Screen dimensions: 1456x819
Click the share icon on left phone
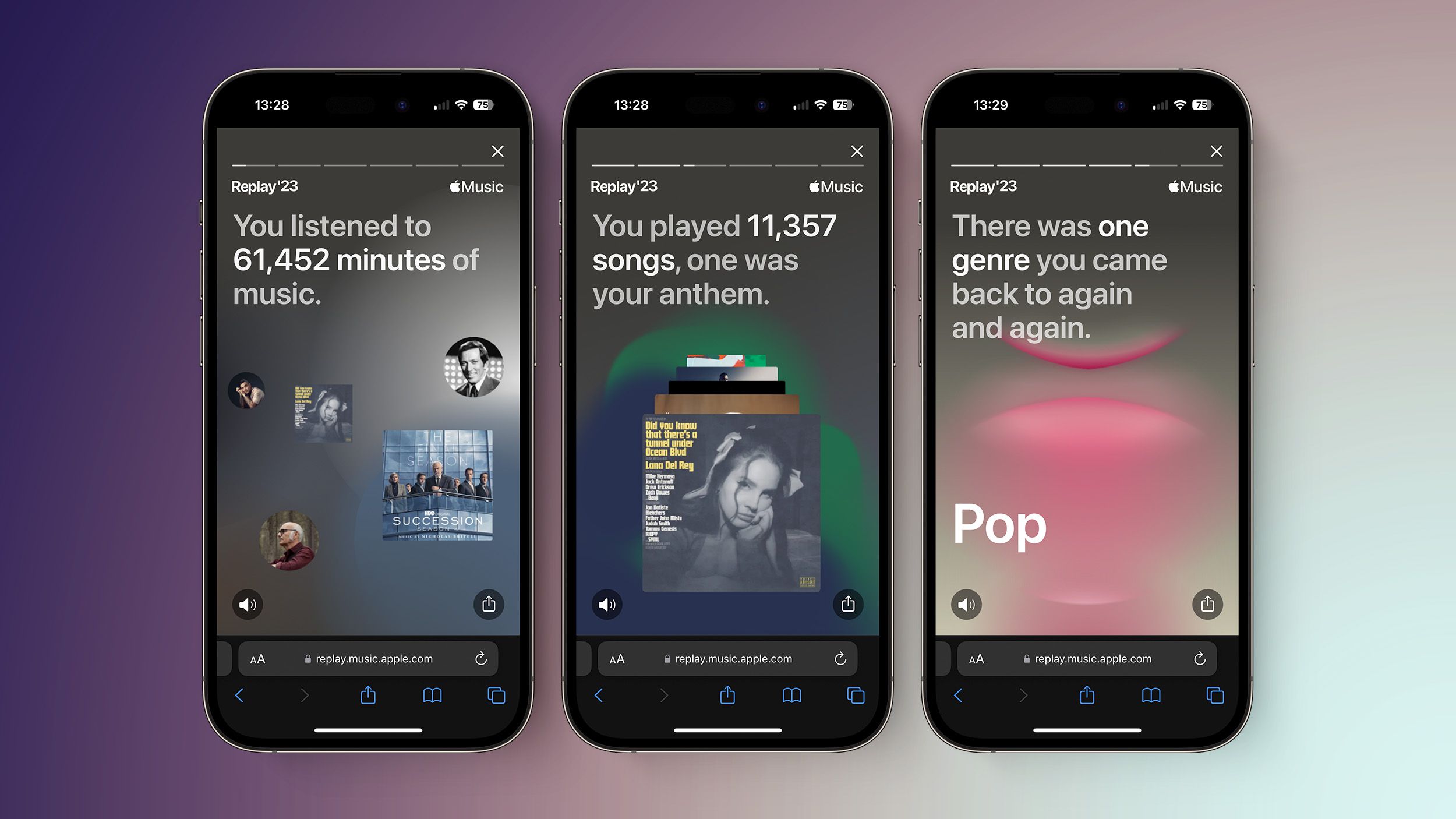[x=489, y=603]
